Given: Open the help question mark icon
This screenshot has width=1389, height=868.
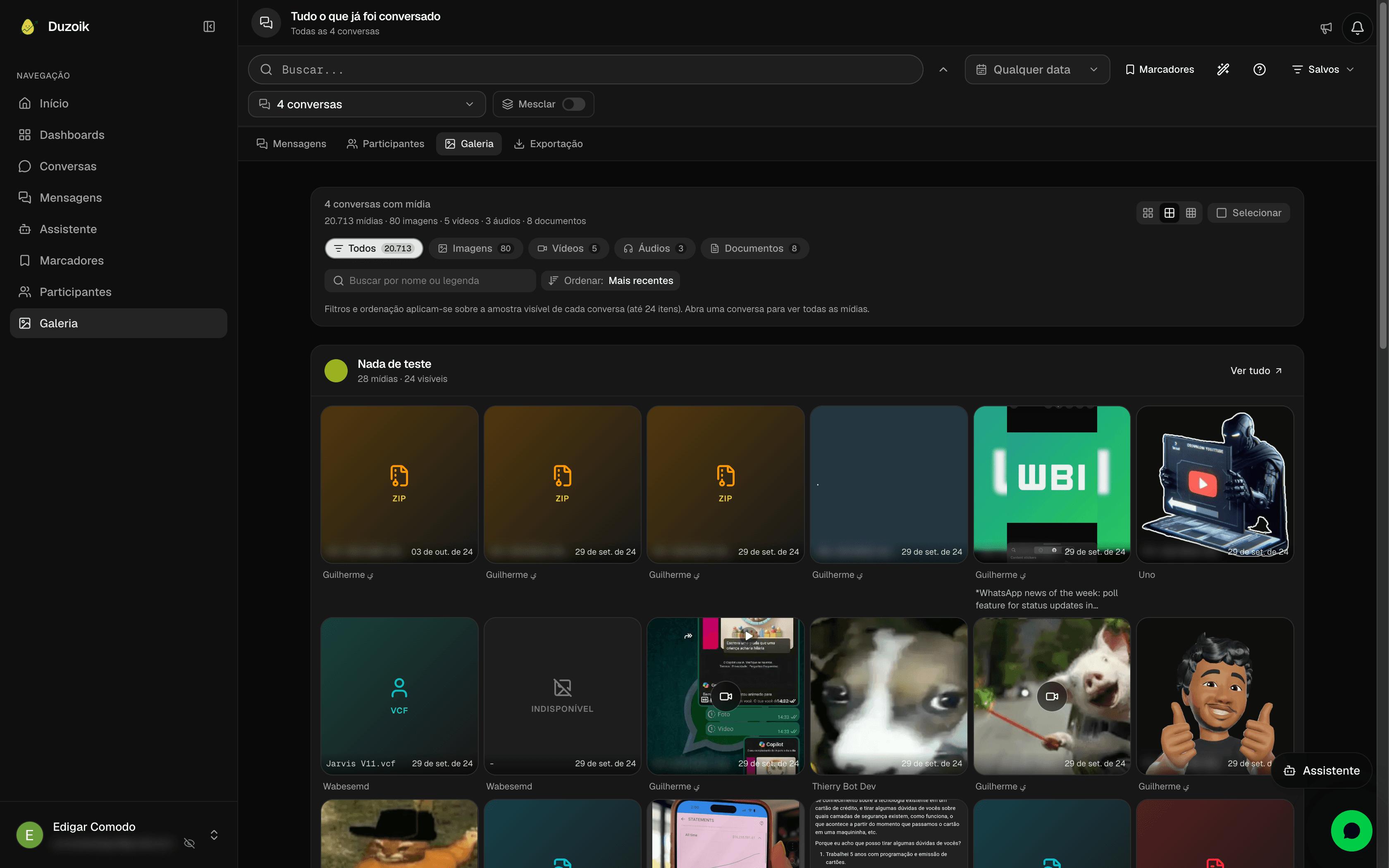Looking at the screenshot, I should tap(1259, 69).
